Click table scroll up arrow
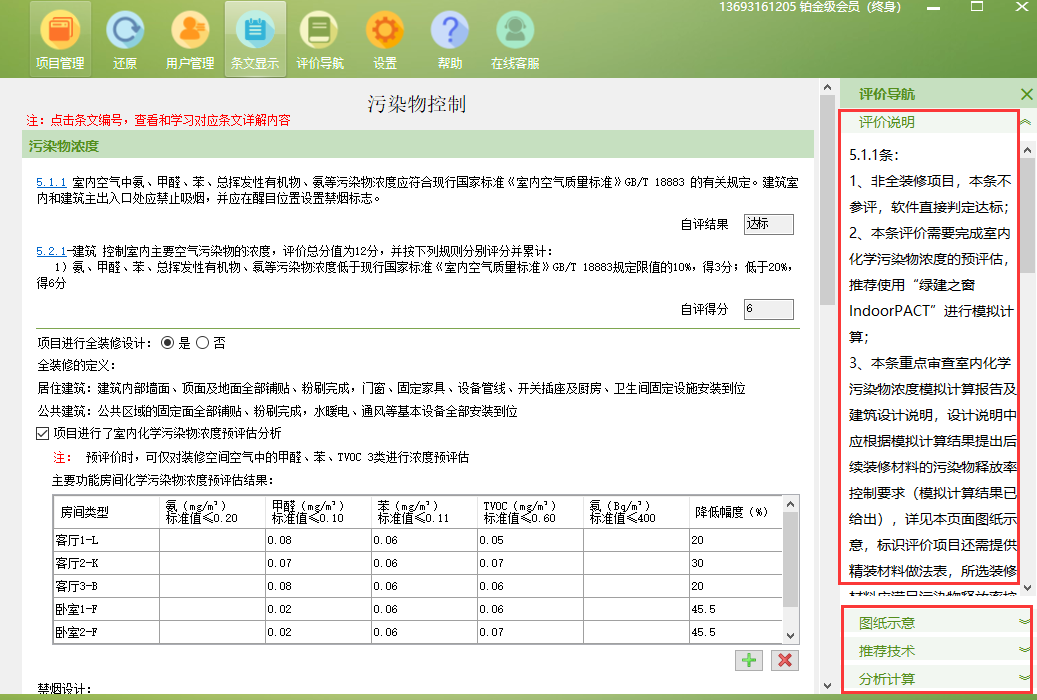Image resolution: width=1037 pixels, height=700 pixels. pos(790,504)
